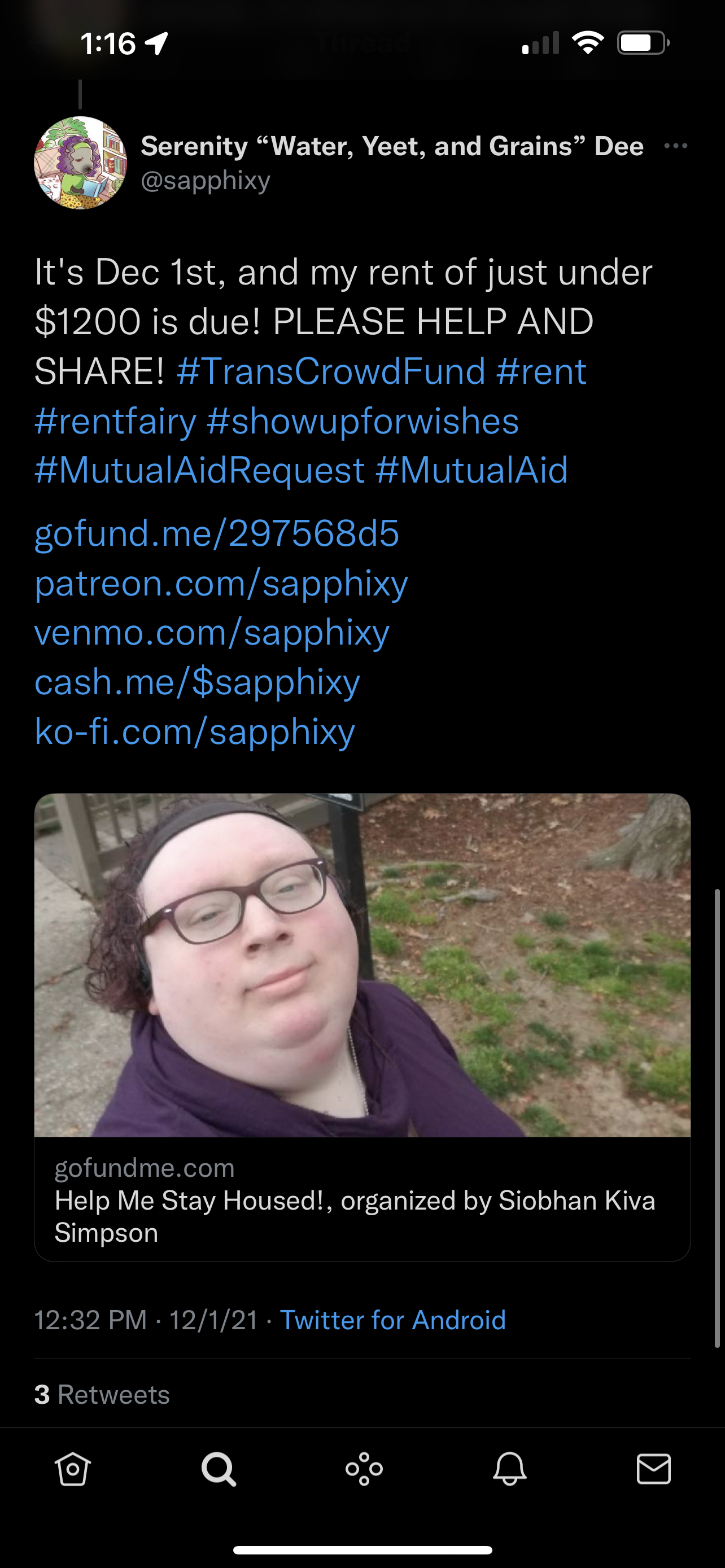Open the #rentfairy hashtag
The width and height of the screenshot is (725, 1568).
point(116,421)
